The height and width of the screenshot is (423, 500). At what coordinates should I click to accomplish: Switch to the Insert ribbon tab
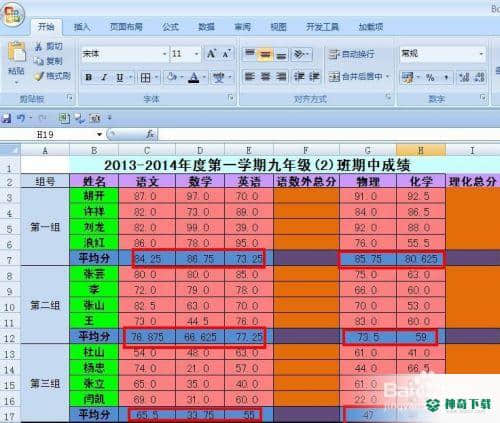(x=82, y=27)
